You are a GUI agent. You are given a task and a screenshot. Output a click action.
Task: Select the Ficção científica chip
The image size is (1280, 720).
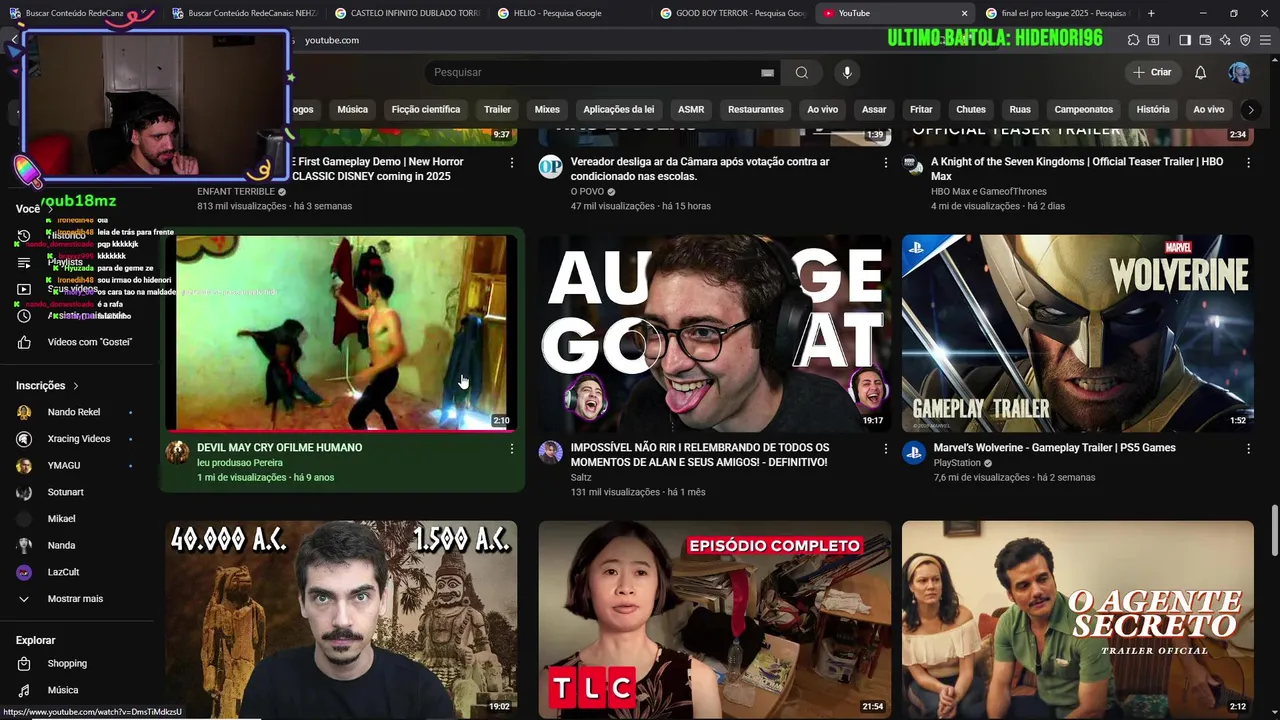[426, 110]
